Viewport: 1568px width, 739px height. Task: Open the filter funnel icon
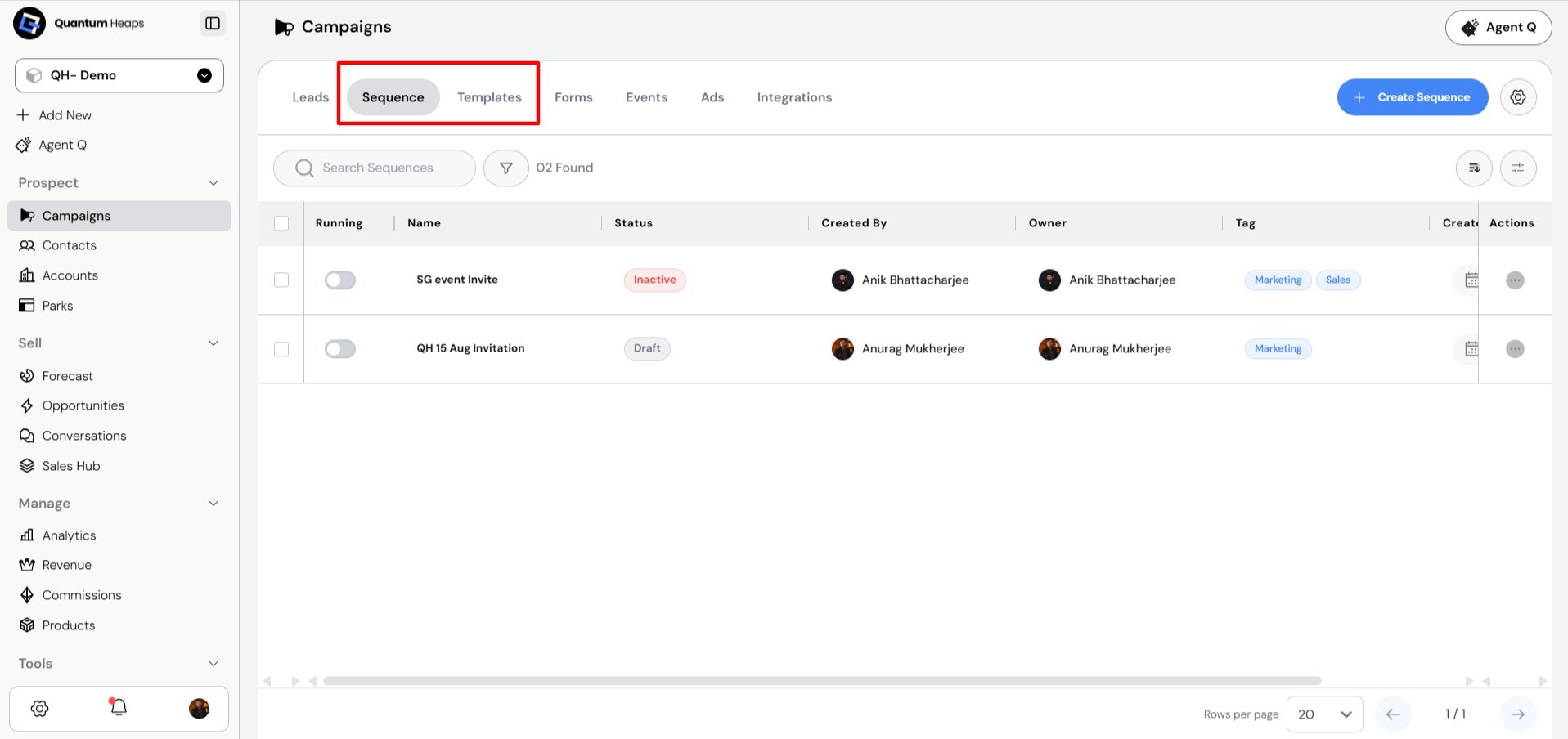pos(506,168)
